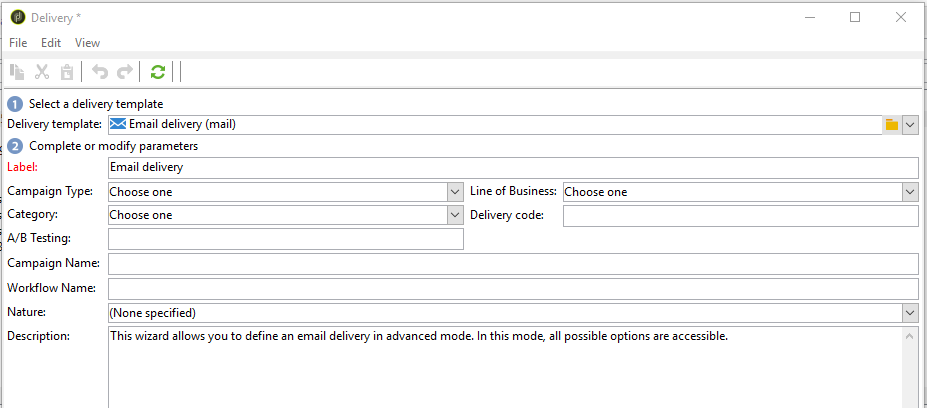Open the Edit menu
Image resolution: width=927 pixels, height=408 pixels.
pos(51,43)
